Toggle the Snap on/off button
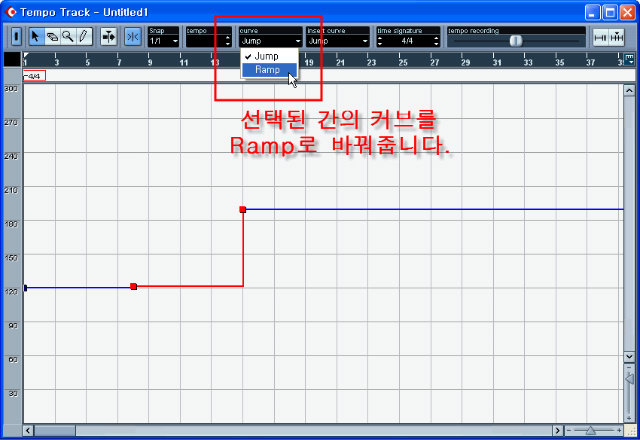Image resolution: width=640 pixels, height=440 pixels. pos(133,37)
